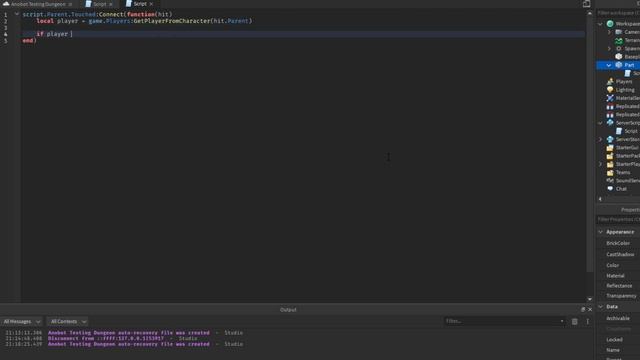
Task: Collapse the Appearance properties section
Action: [x=600, y=232]
